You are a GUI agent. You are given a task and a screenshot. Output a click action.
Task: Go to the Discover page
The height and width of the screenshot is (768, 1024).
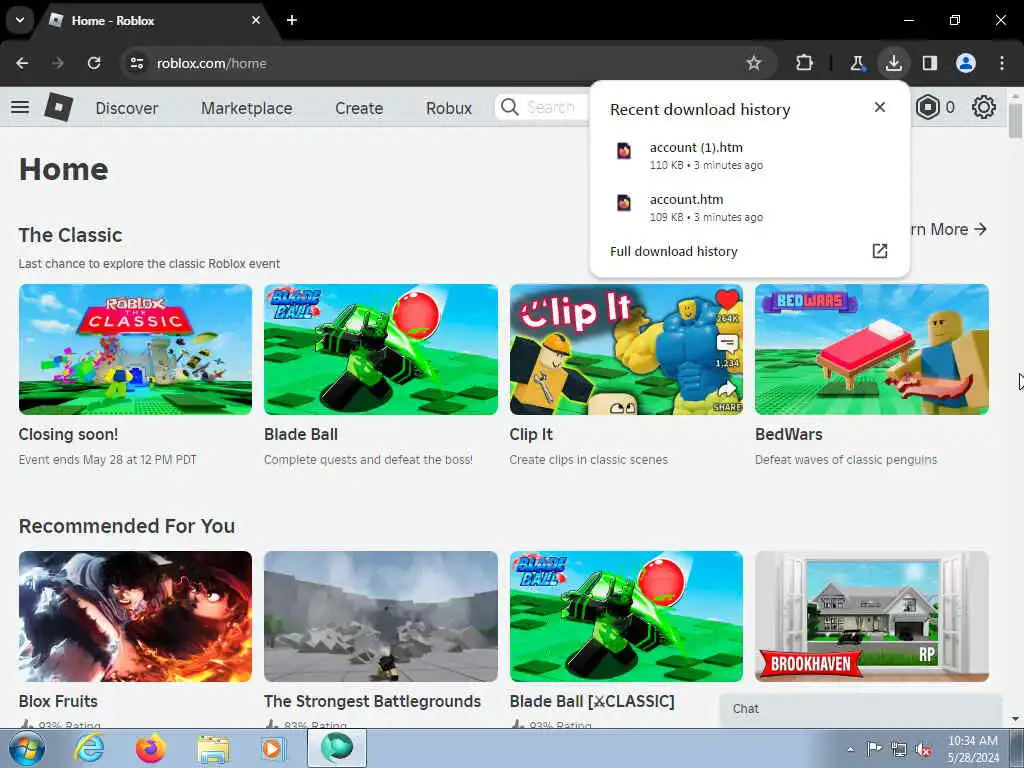coord(127,108)
